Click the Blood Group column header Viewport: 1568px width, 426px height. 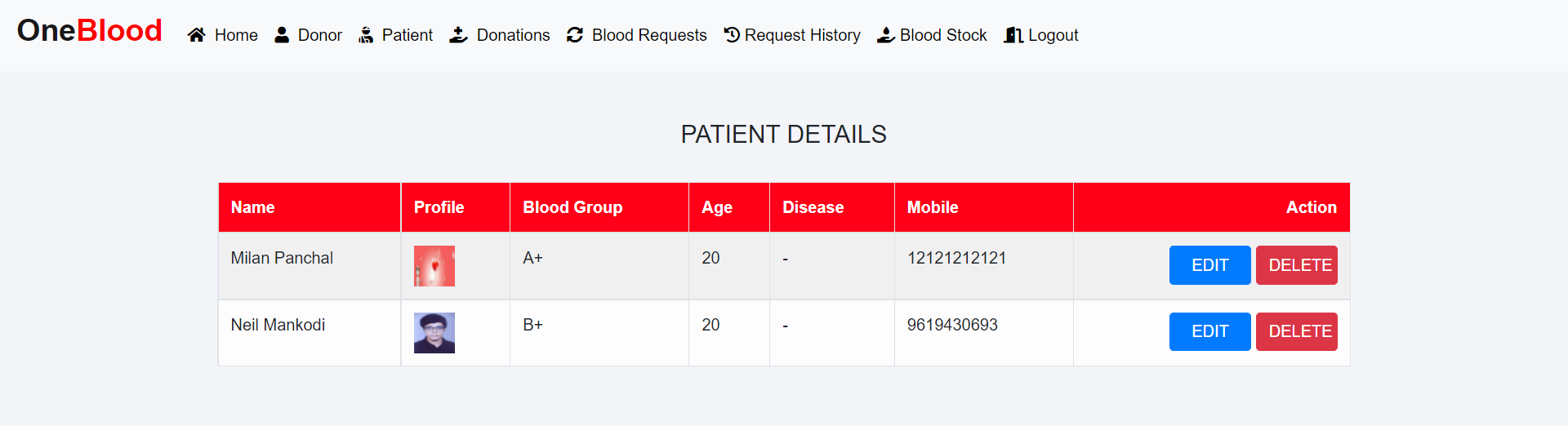coord(572,207)
